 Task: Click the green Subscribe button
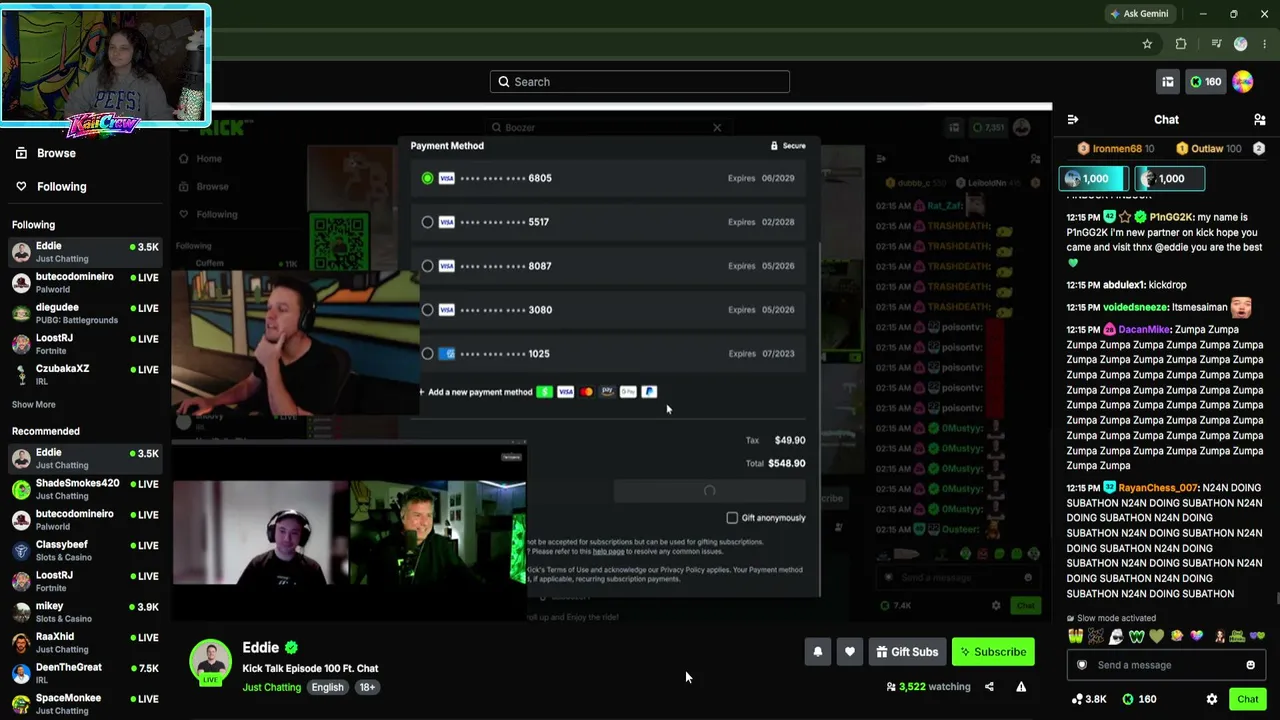(993, 652)
